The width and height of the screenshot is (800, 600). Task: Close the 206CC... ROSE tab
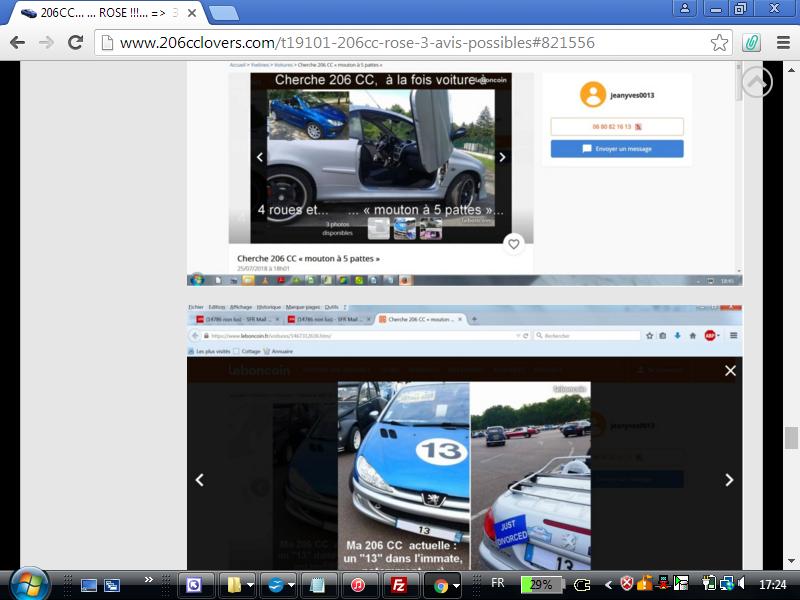click(192, 13)
